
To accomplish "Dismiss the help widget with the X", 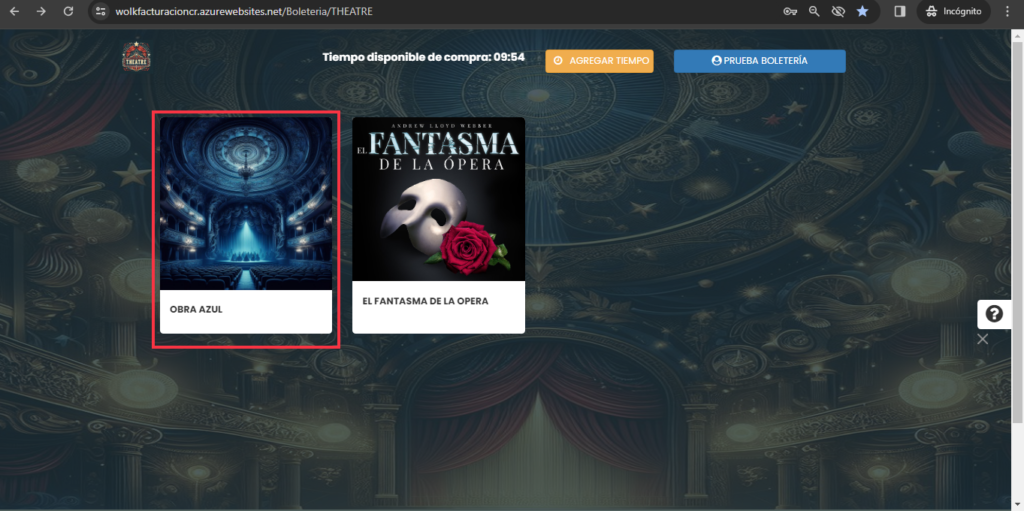I will point(983,338).
